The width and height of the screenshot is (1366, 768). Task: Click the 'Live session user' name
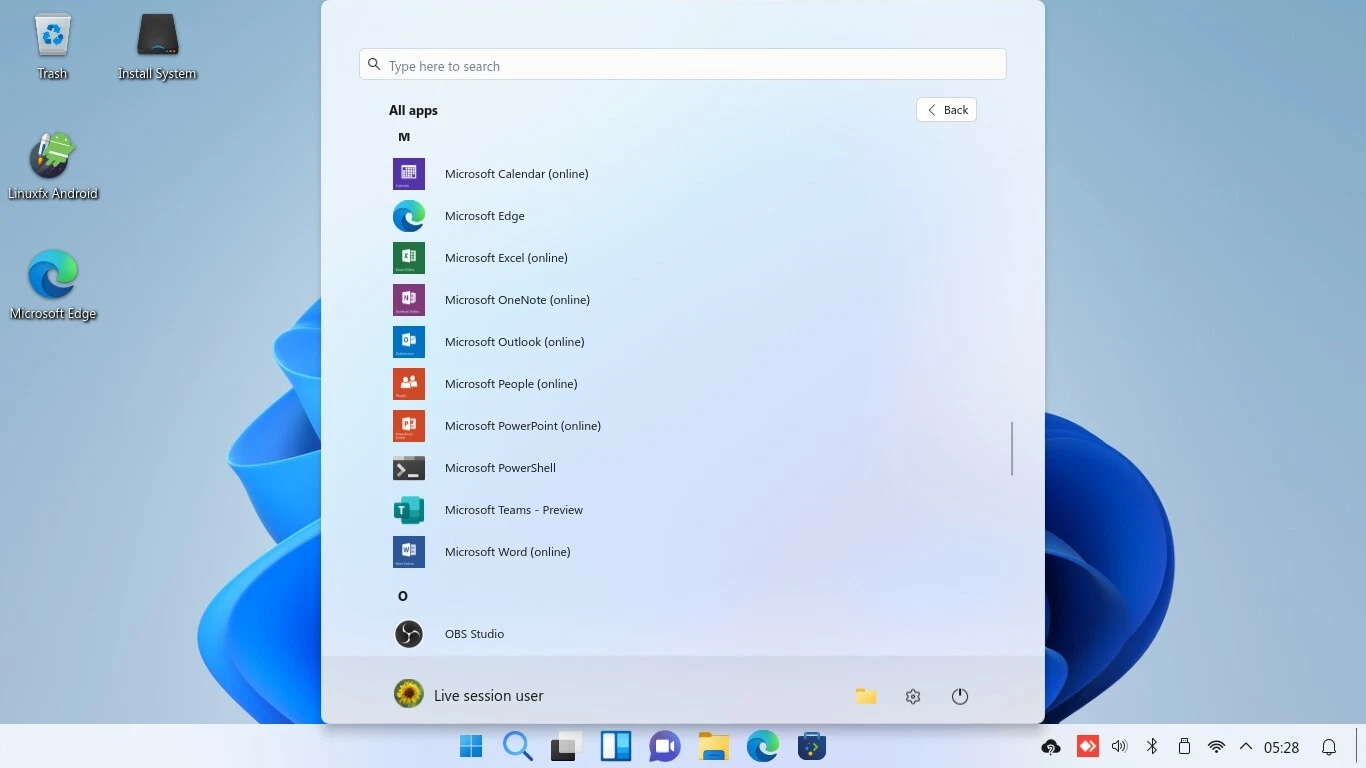pyautogui.click(x=489, y=696)
